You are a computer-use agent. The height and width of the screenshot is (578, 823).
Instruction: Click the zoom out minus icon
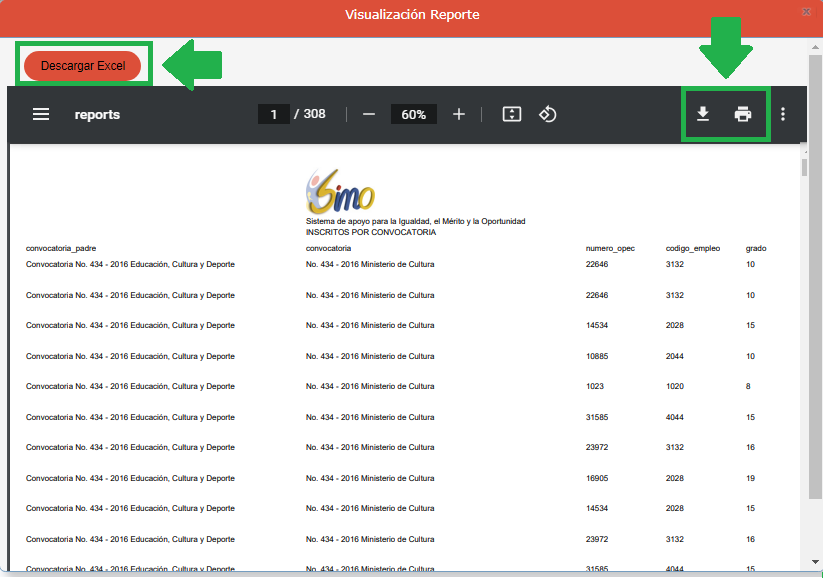click(368, 114)
